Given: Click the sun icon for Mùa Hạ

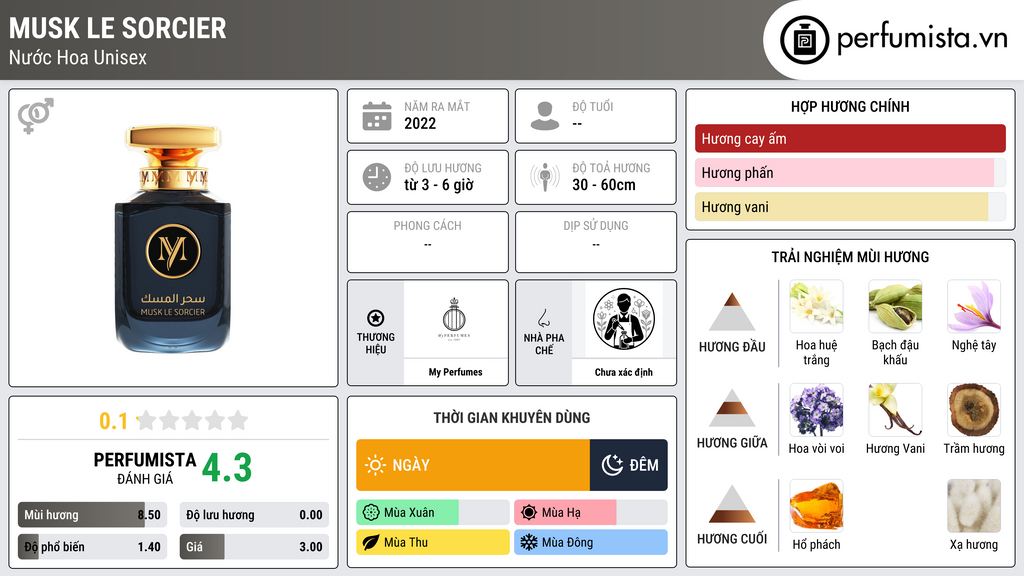Looking at the screenshot, I should (x=529, y=513).
